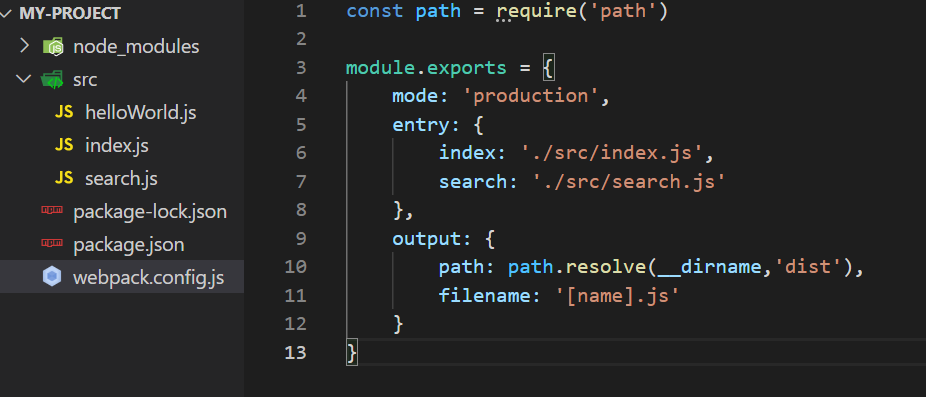This screenshot has height=397, width=926.
Task: Open search.js in the explorer
Action: (x=122, y=178)
